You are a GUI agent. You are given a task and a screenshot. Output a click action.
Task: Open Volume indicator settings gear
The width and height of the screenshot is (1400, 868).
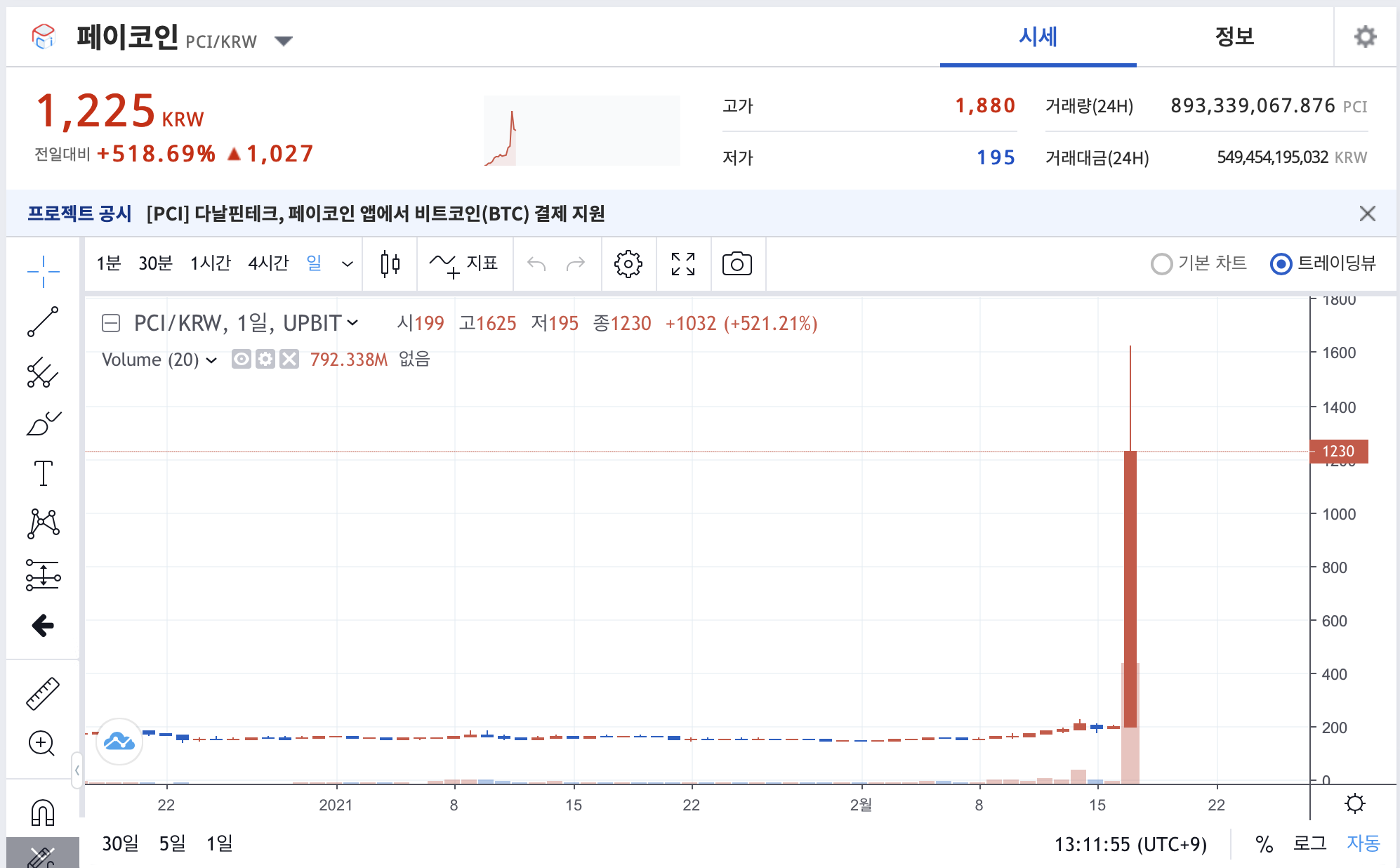coord(265,360)
